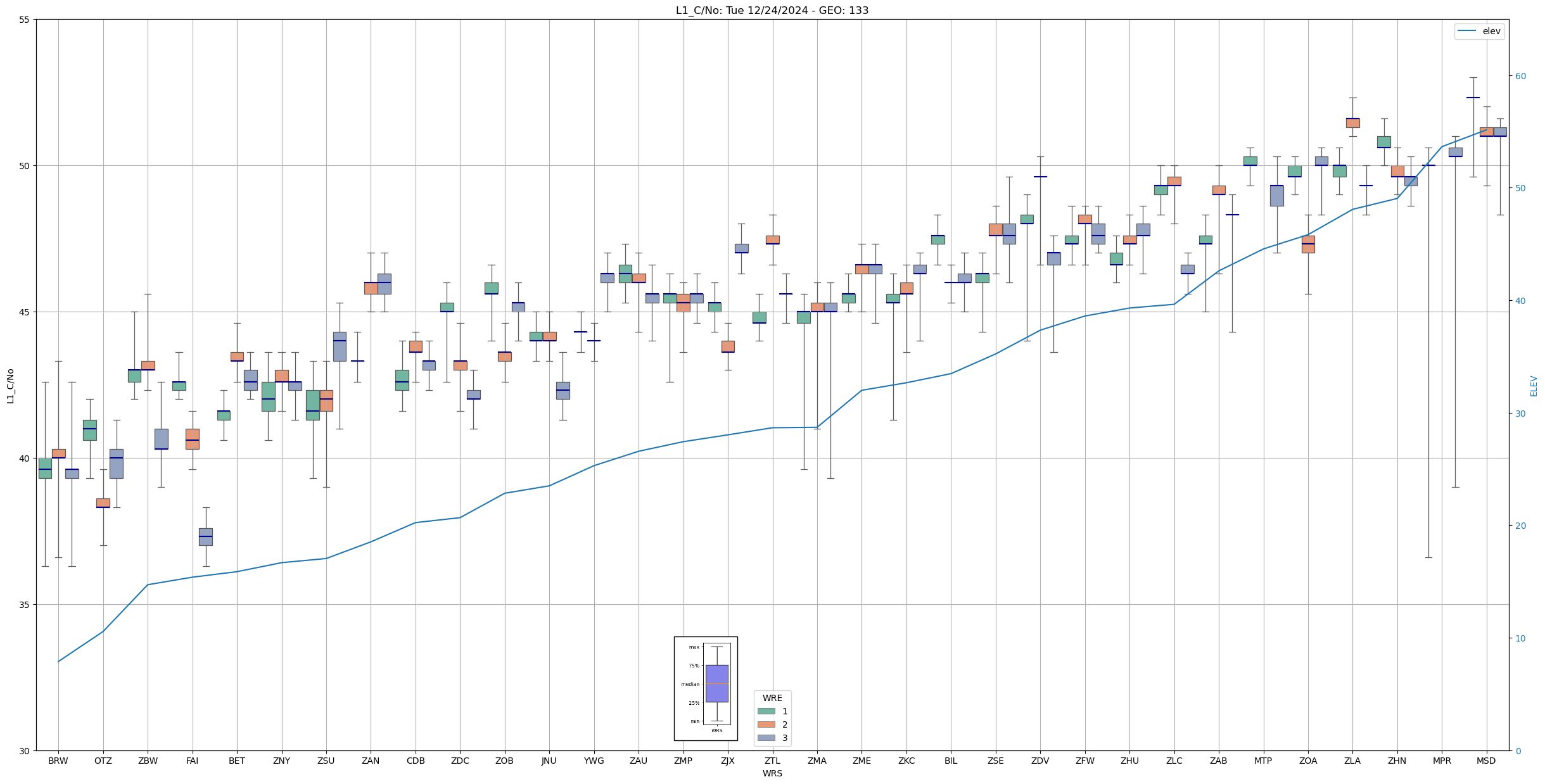This screenshot has width=1545, height=784.
Task: Click the ZAN station tick label
Action: point(371,761)
